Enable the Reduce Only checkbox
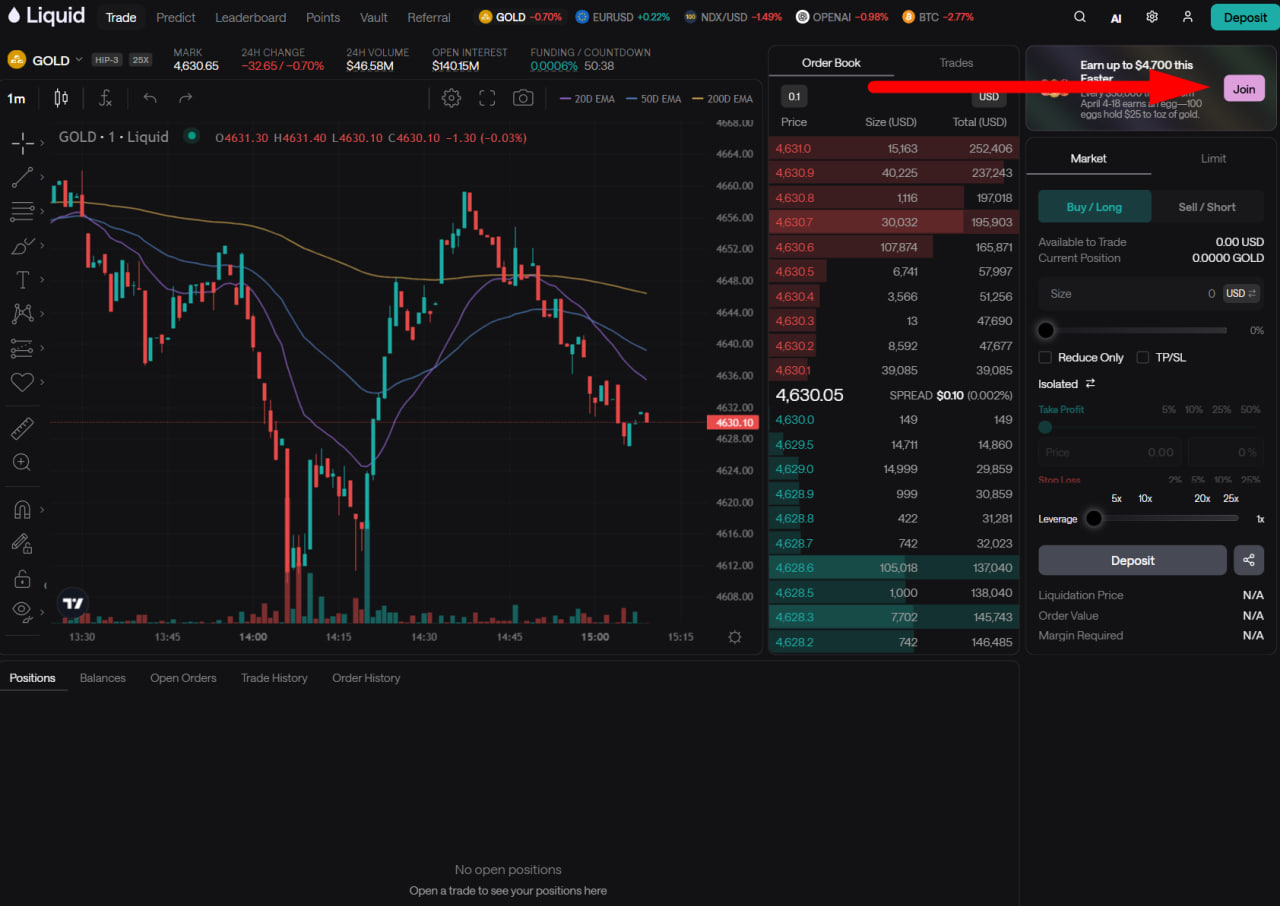 (1045, 357)
